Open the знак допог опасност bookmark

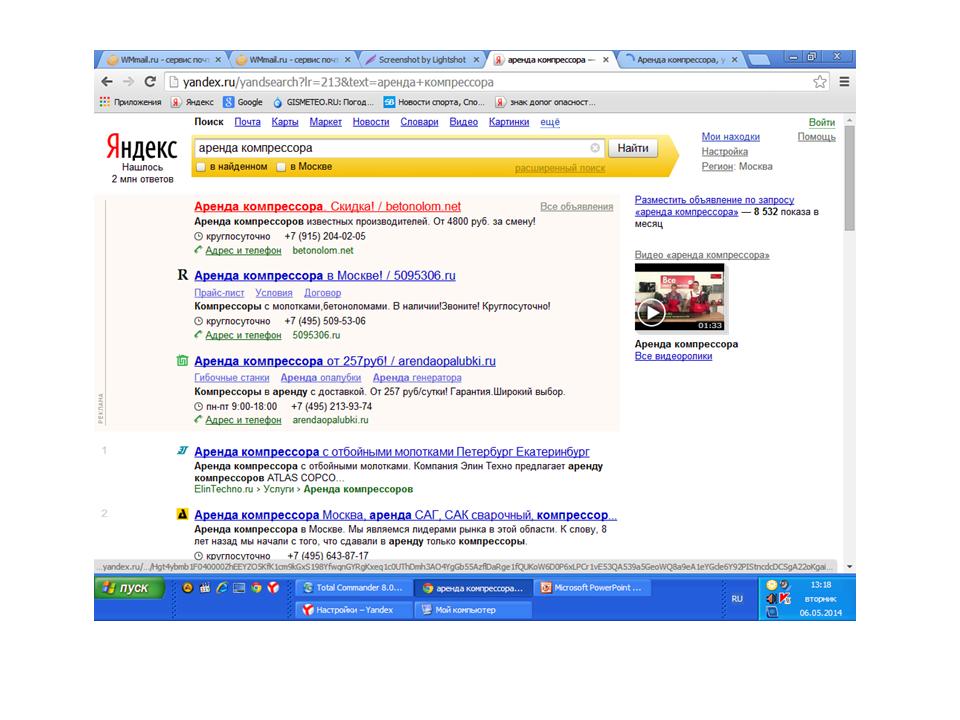coord(545,102)
